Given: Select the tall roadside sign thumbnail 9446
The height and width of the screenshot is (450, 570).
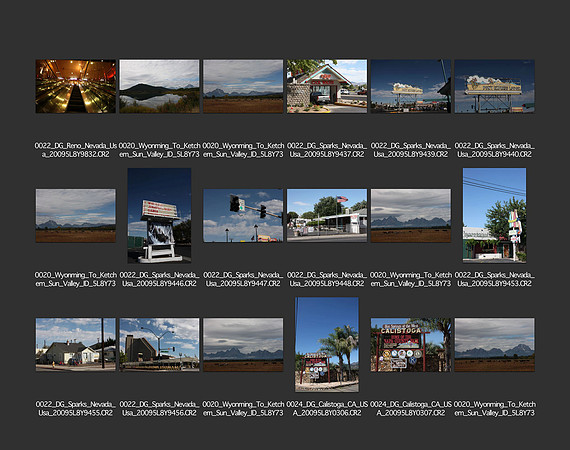Looking at the screenshot, I should [x=159, y=216].
